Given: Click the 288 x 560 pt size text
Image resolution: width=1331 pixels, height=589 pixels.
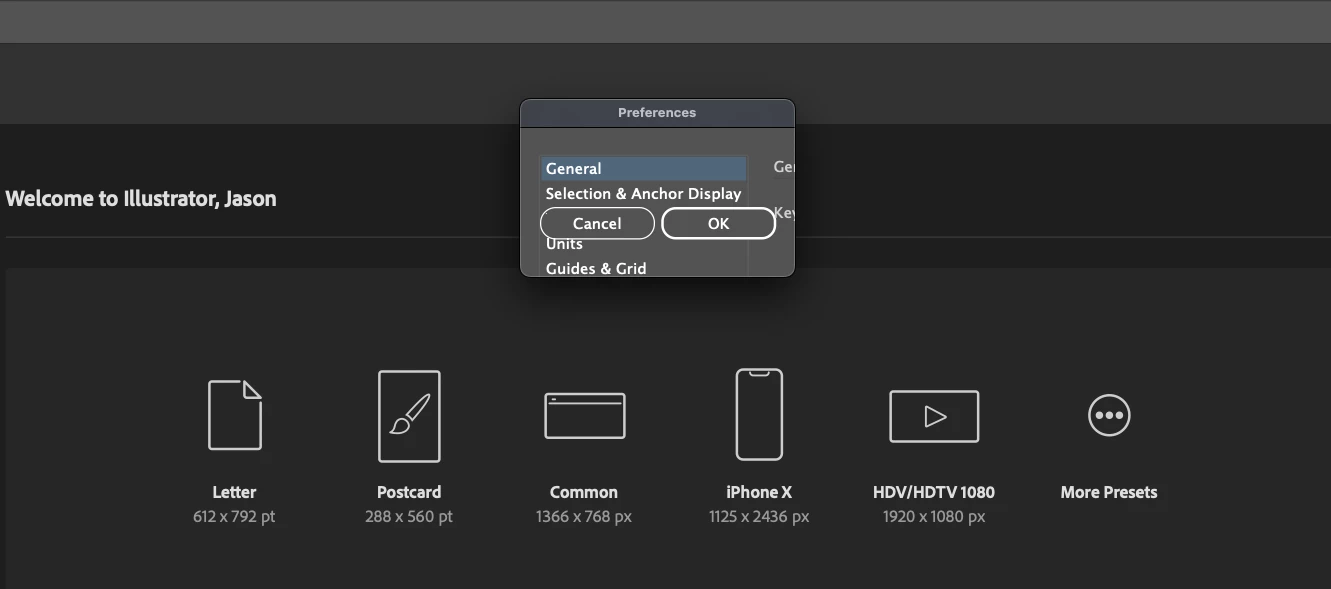Looking at the screenshot, I should [x=409, y=517].
